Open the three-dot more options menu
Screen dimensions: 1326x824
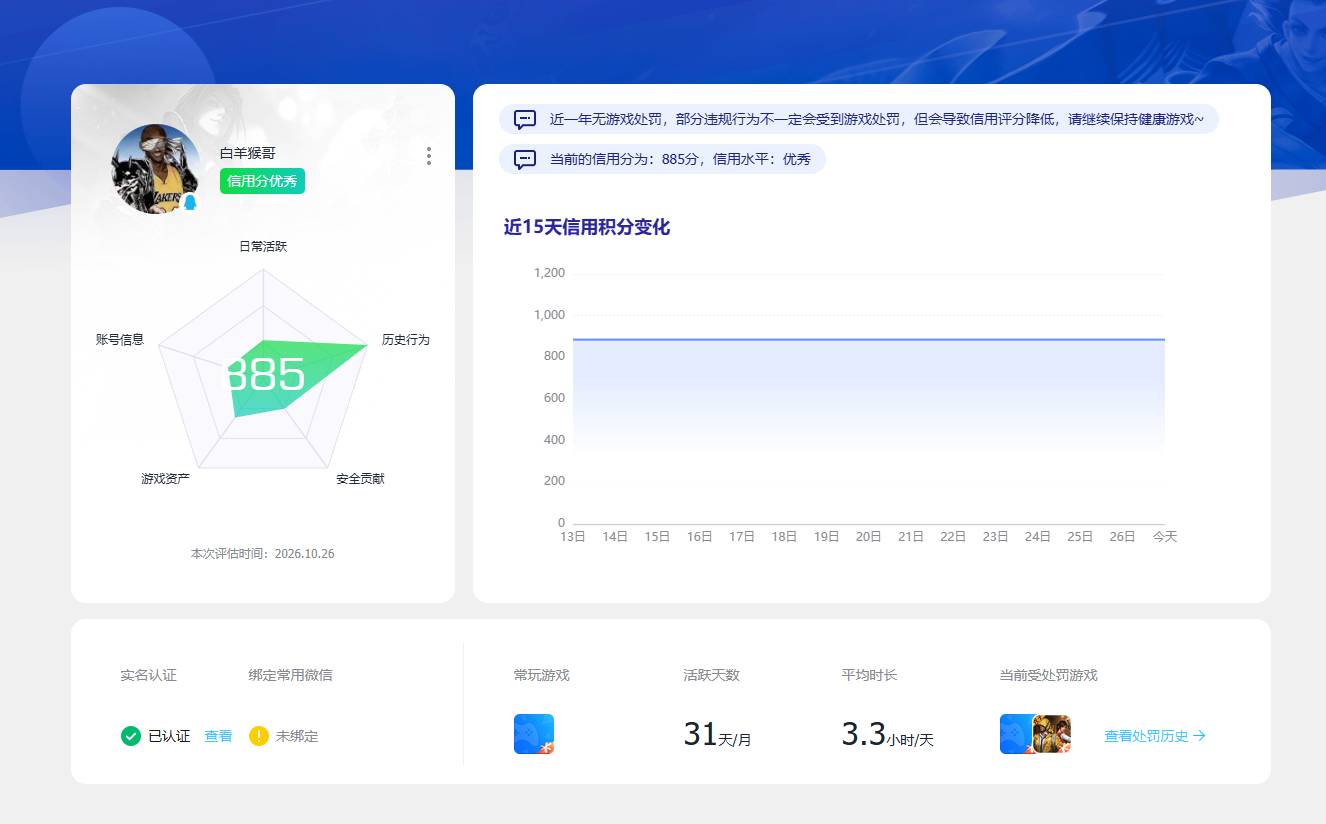tap(429, 156)
